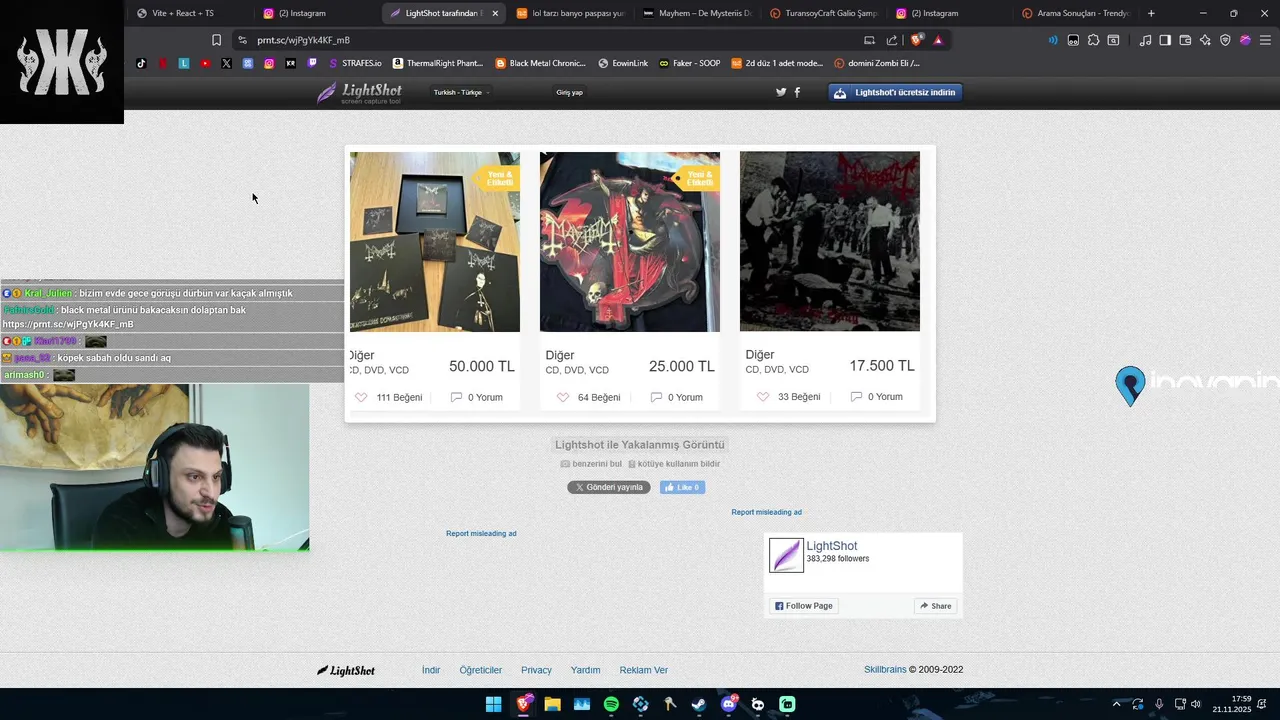
Task: Open EowinLink bookmark
Action: click(x=623, y=63)
